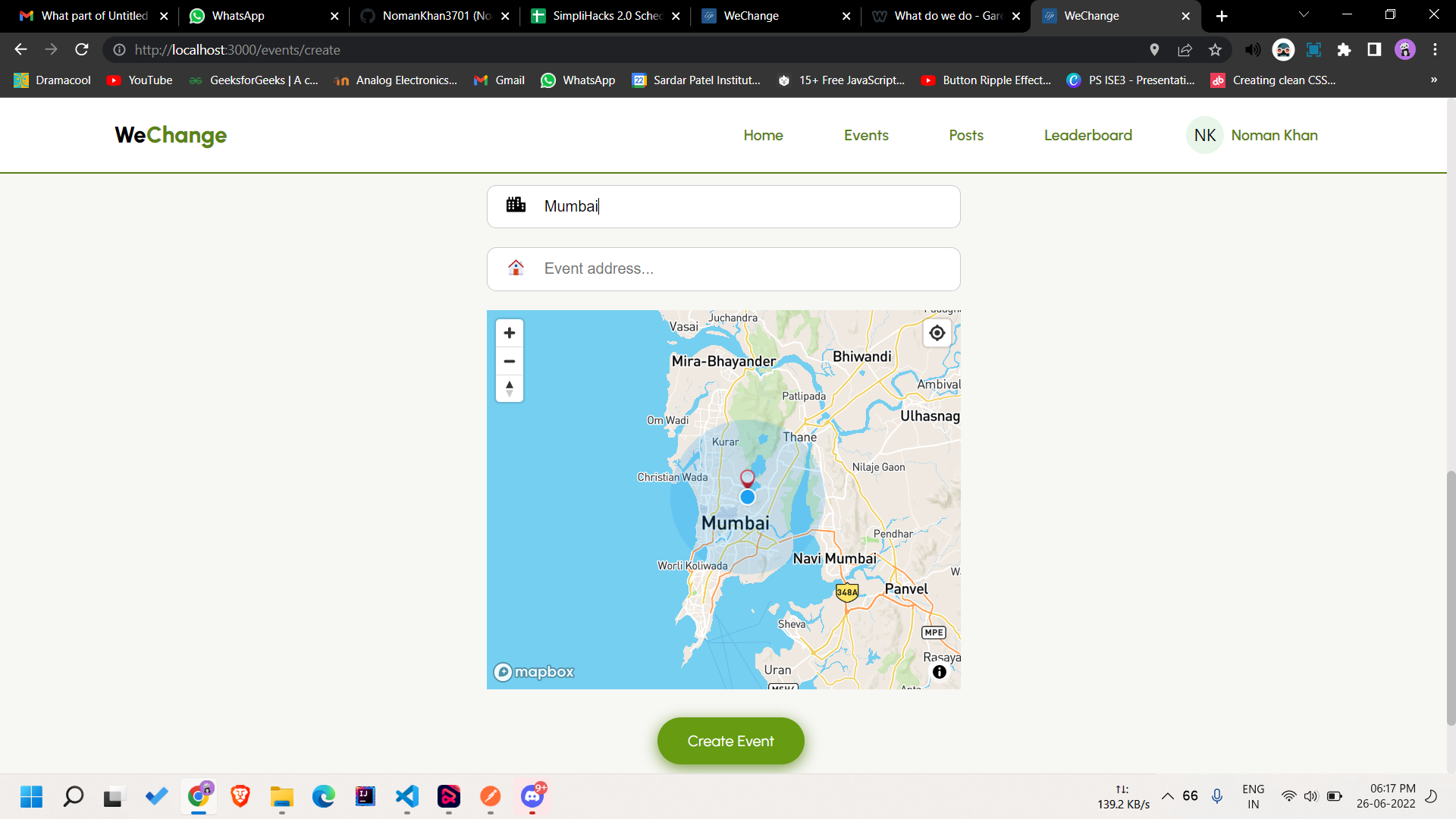
Task: Click the geolocate target icon on map
Action: [x=937, y=333]
